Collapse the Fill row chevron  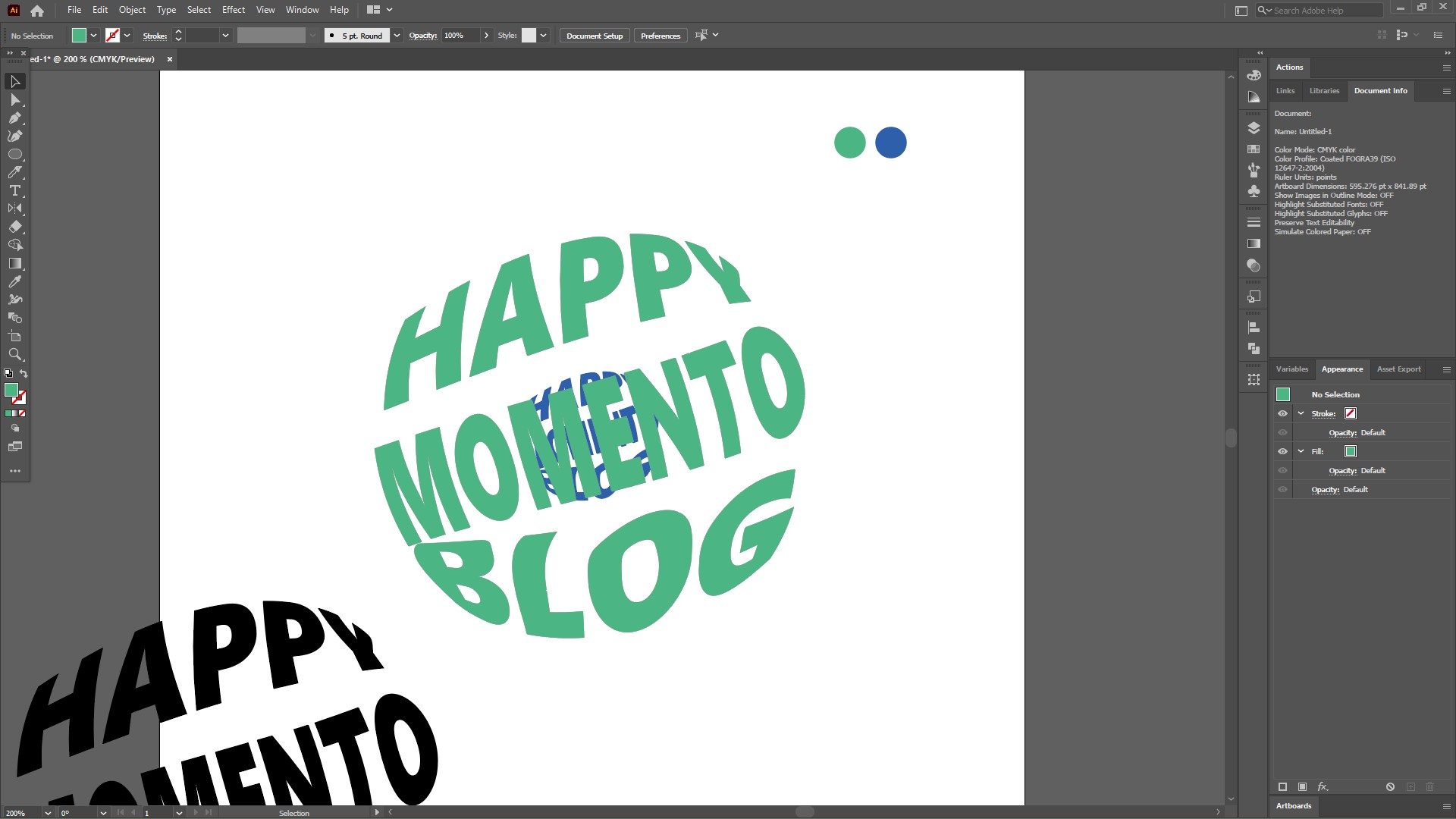click(x=1301, y=451)
